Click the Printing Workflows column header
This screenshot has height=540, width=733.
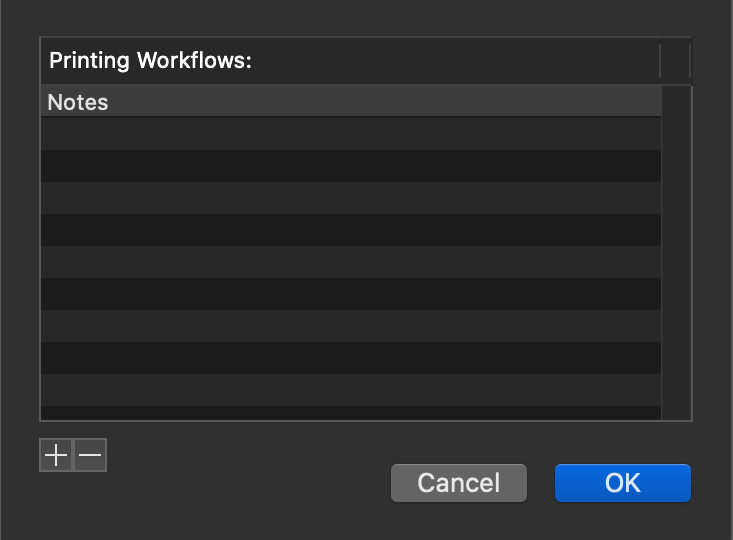pos(350,60)
